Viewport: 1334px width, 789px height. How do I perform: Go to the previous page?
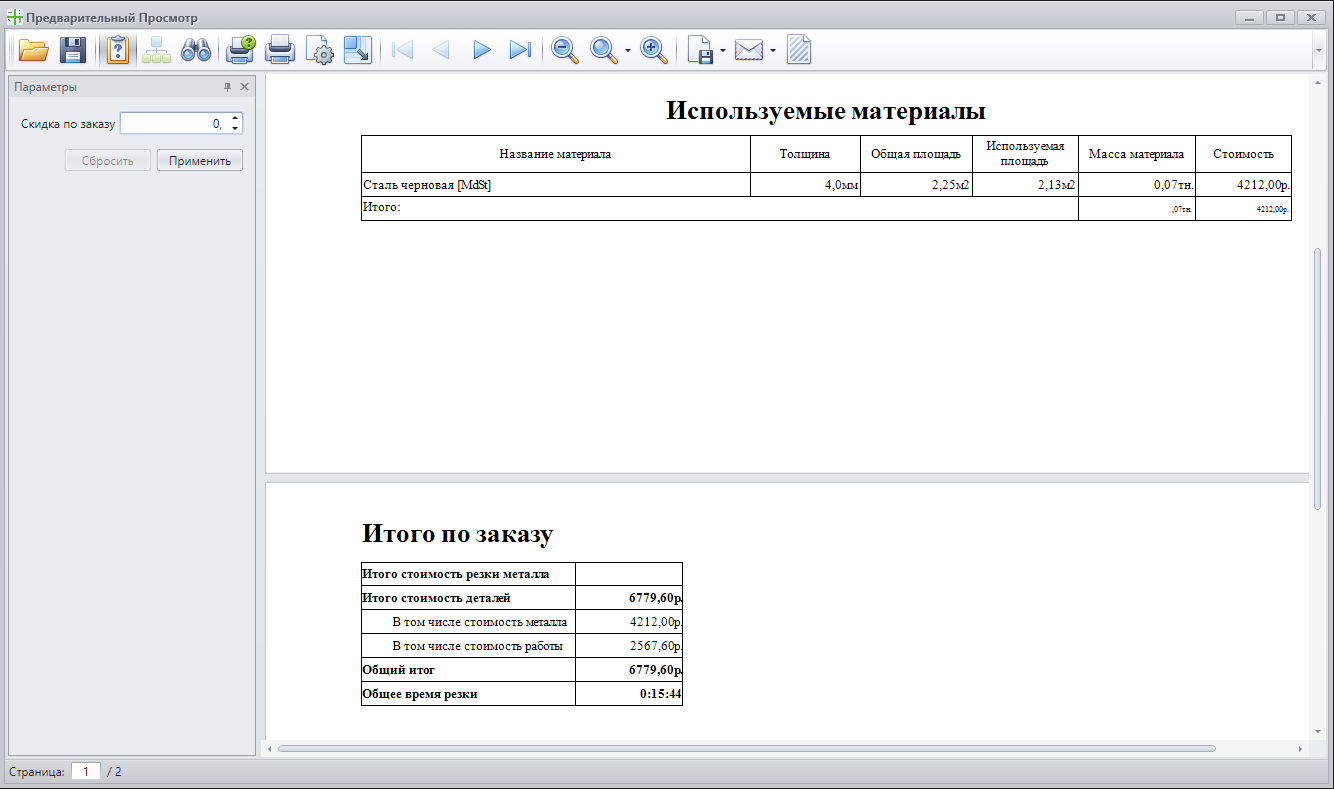(441, 50)
